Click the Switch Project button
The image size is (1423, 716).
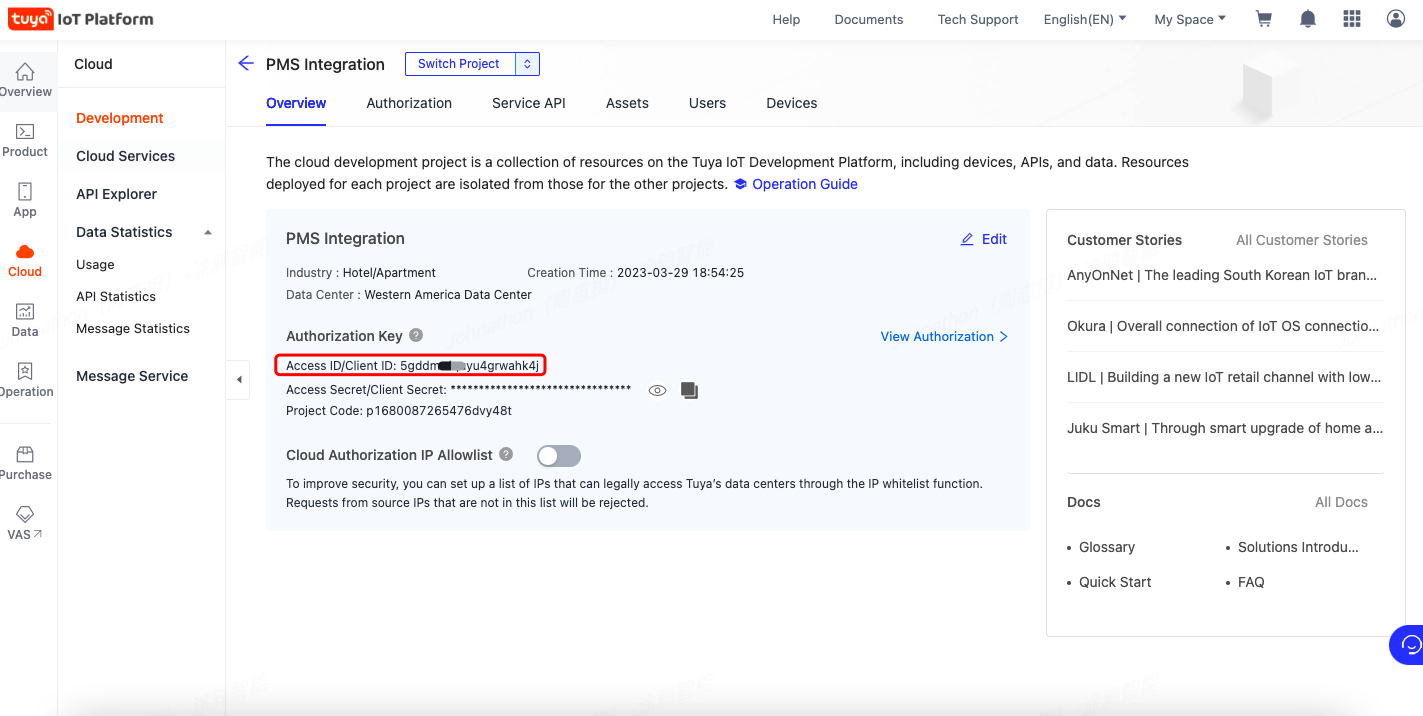click(460, 64)
